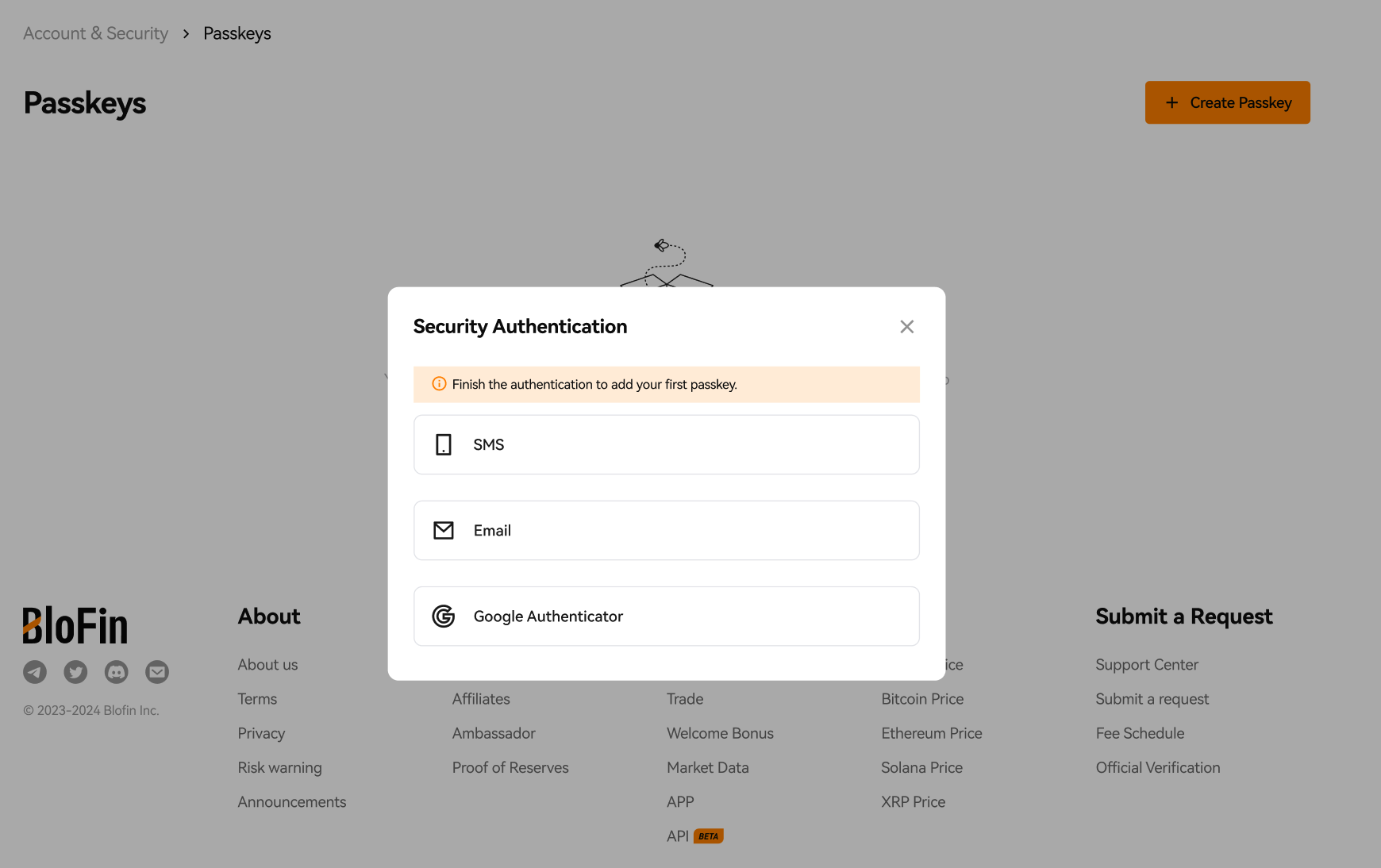Open BloFin Discord social icon

pos(116,672)
